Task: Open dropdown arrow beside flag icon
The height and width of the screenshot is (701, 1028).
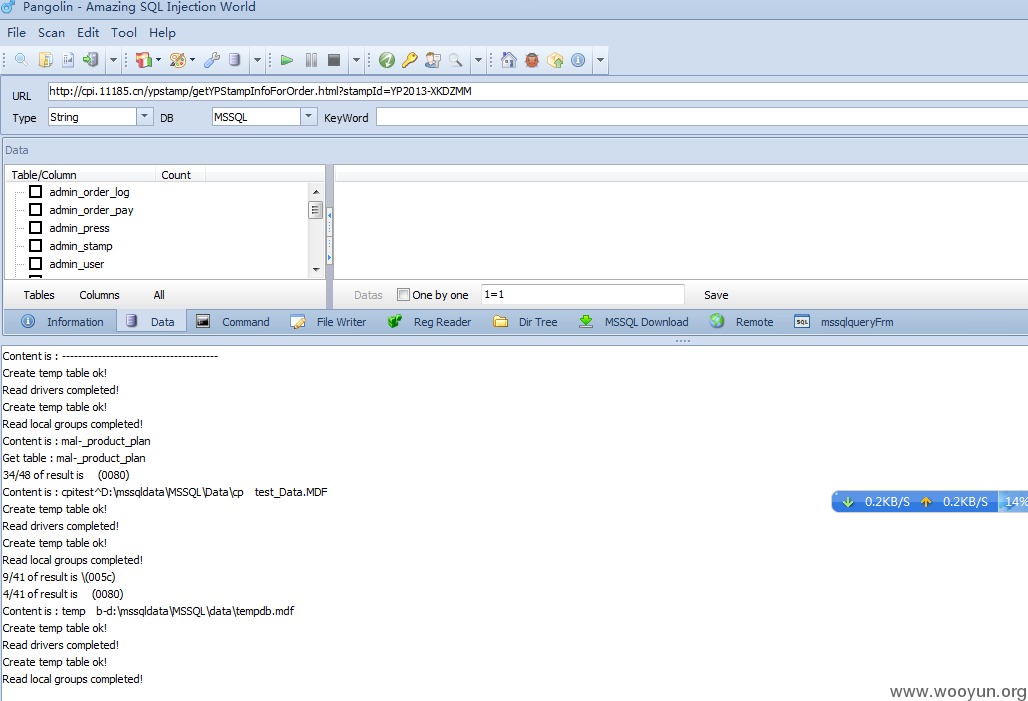Action: click(x=158, y=60)
